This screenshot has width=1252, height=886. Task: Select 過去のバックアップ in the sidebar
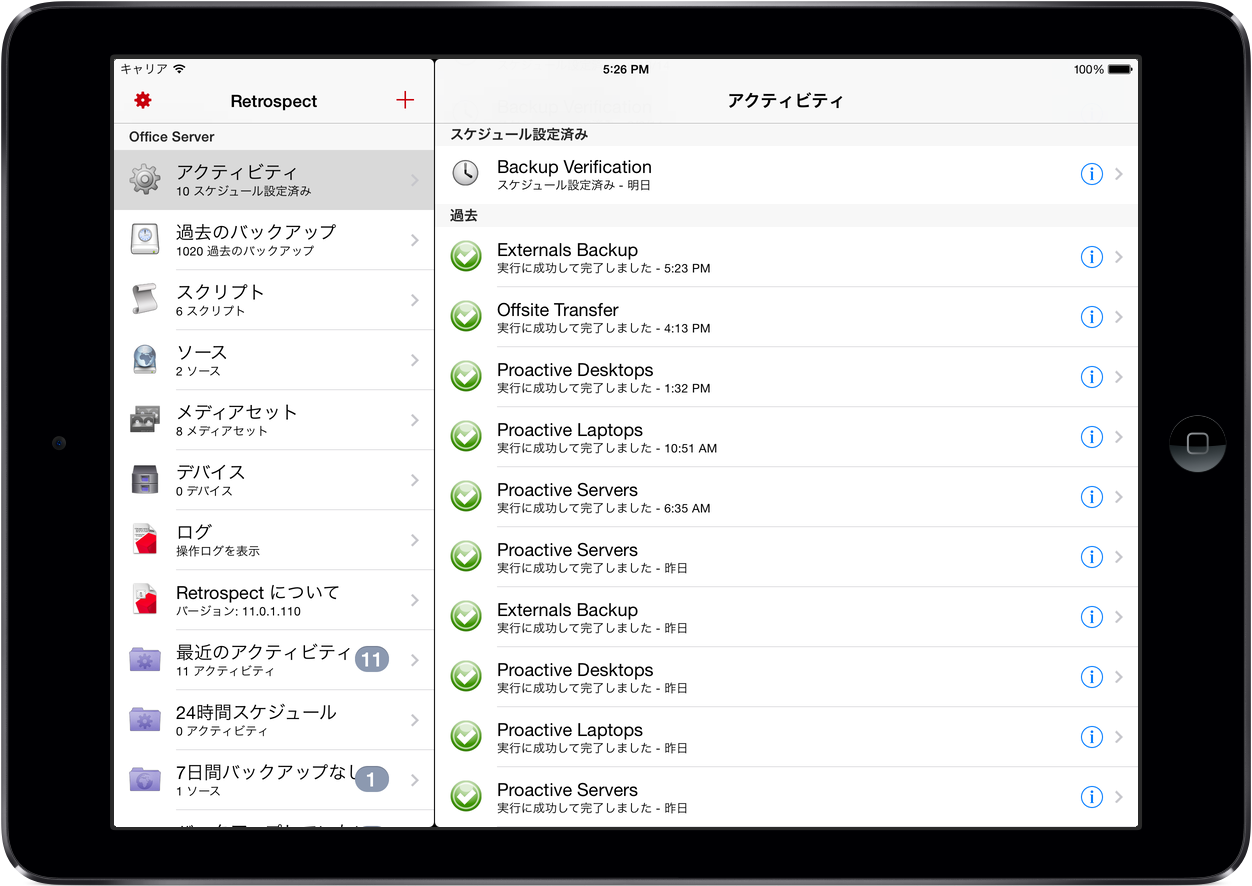tap(274, 240)
